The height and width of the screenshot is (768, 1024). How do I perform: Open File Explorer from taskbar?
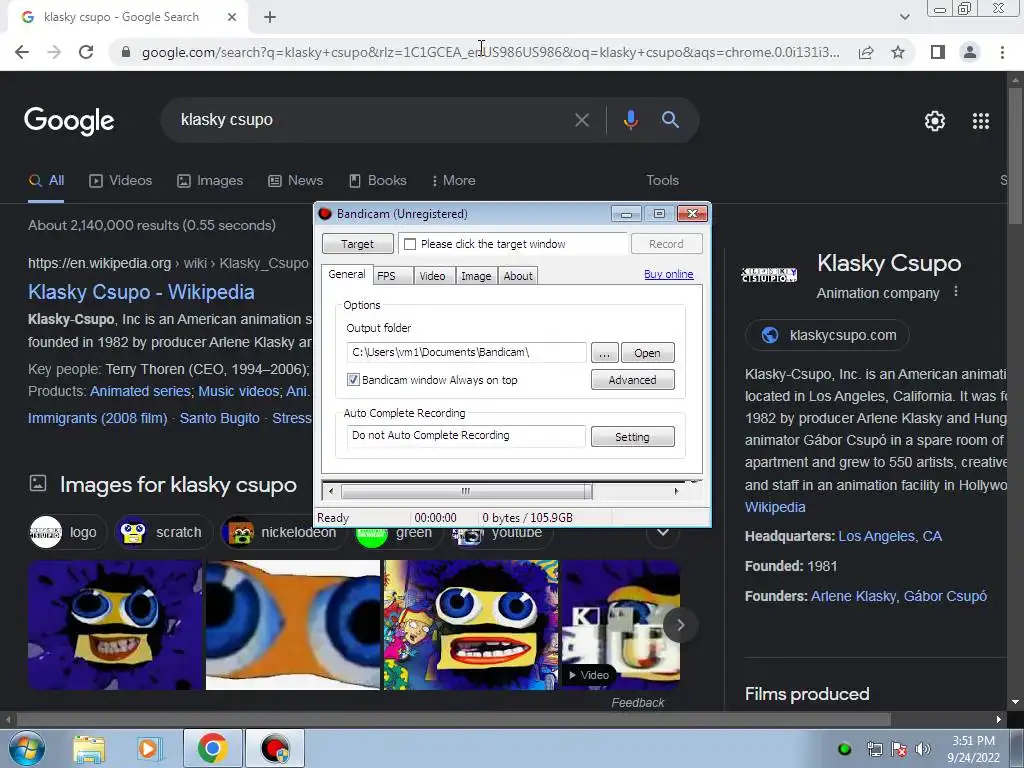click(x=89, y=748)
